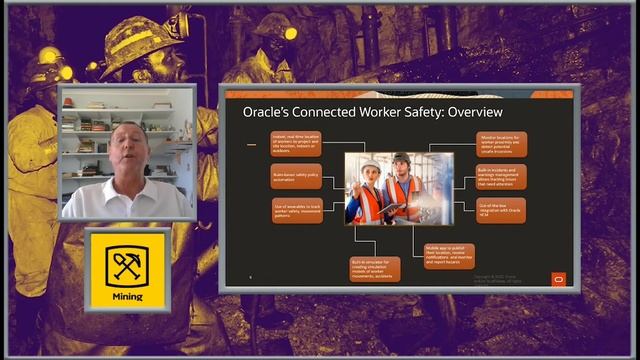Click the red Oracle logo on slide
The height and width of the screenshot is (360, 640).
(x=558, y=280)
